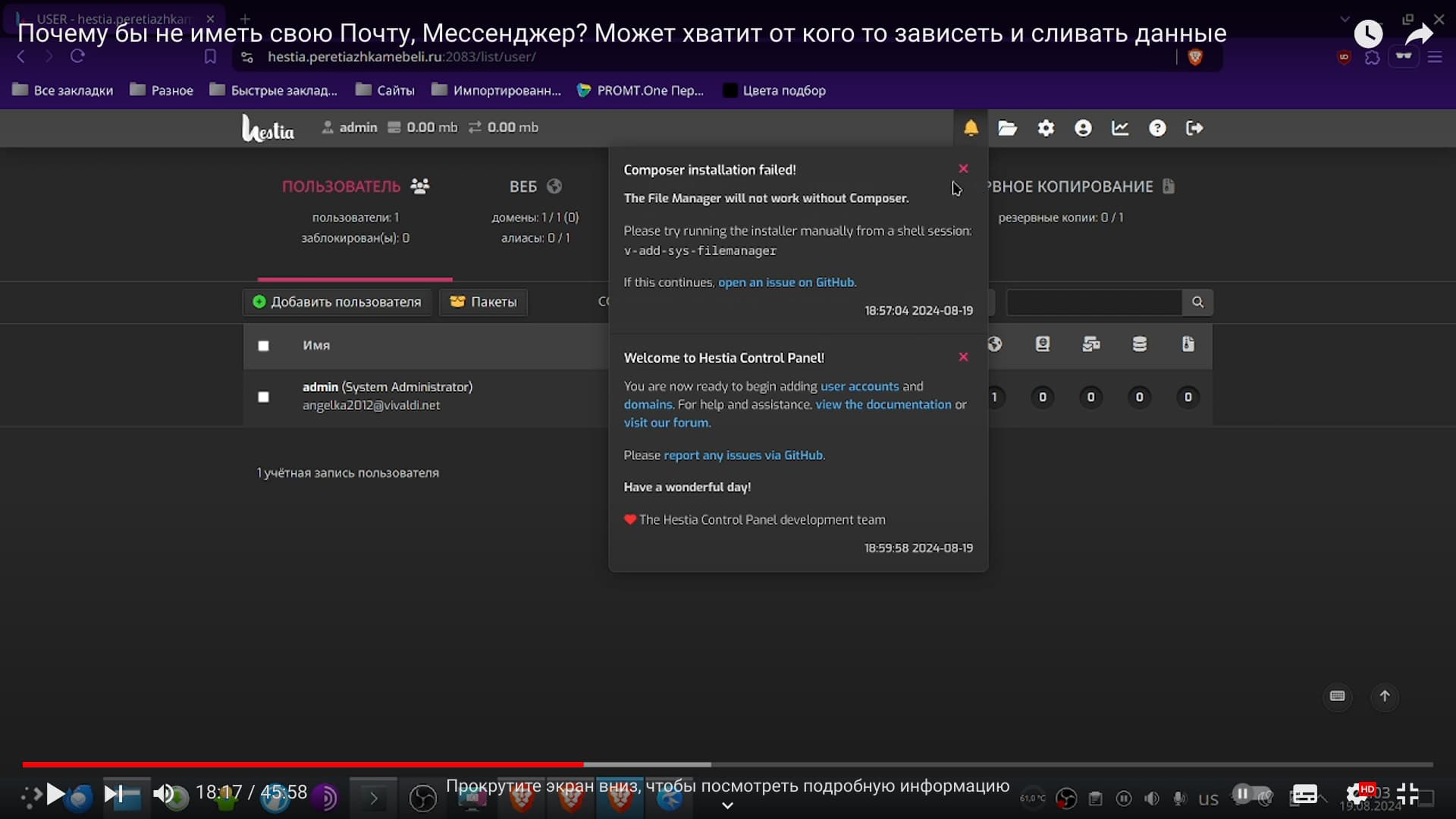Click the browser address bar URL
Viewport: 1456px width, 819px height.
402,57
